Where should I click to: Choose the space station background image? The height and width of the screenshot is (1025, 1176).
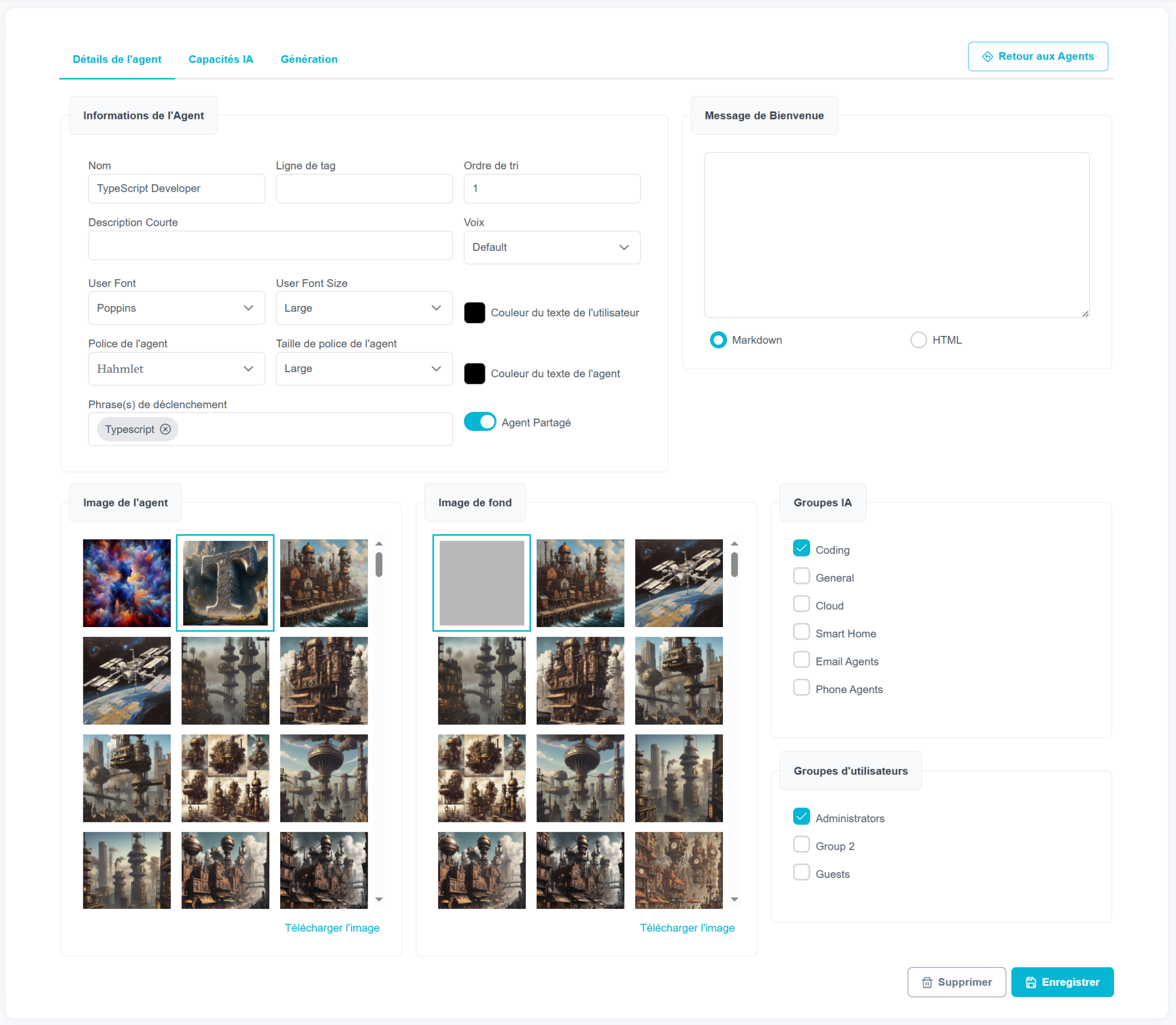[x=679, y=583]
